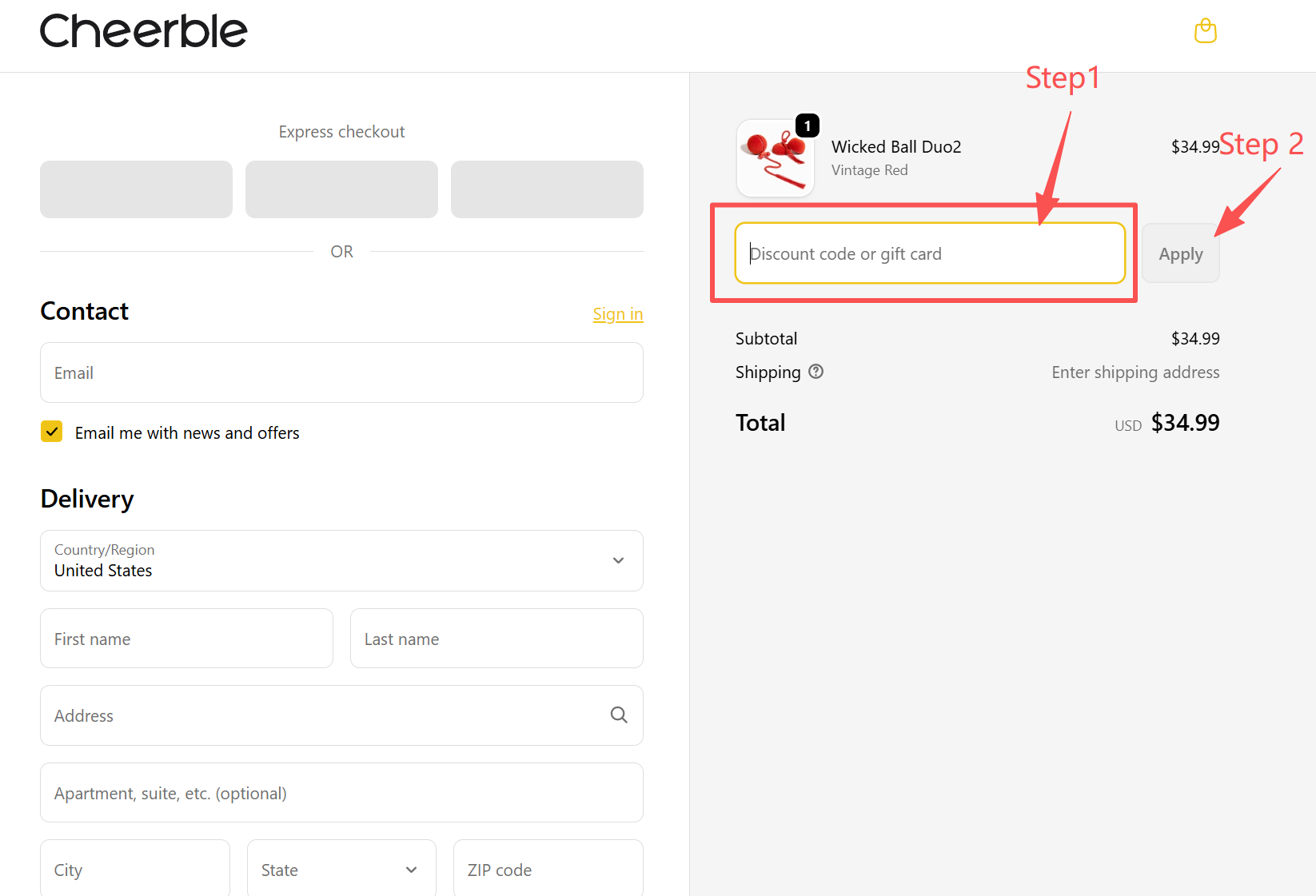Select the Last name field
Screen dimensions: 1316x896
(x=496, y=639)
